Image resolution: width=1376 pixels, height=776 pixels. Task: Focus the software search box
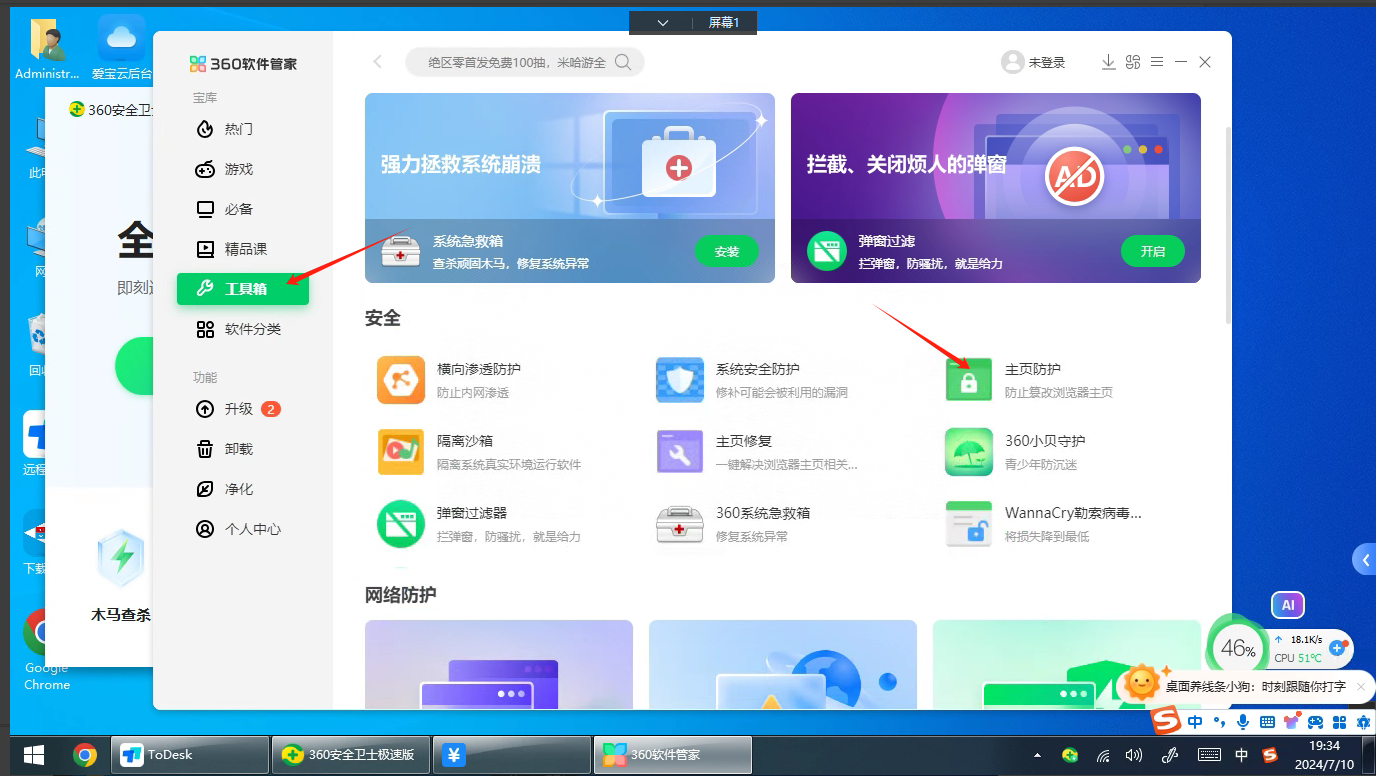pos(524,62)
